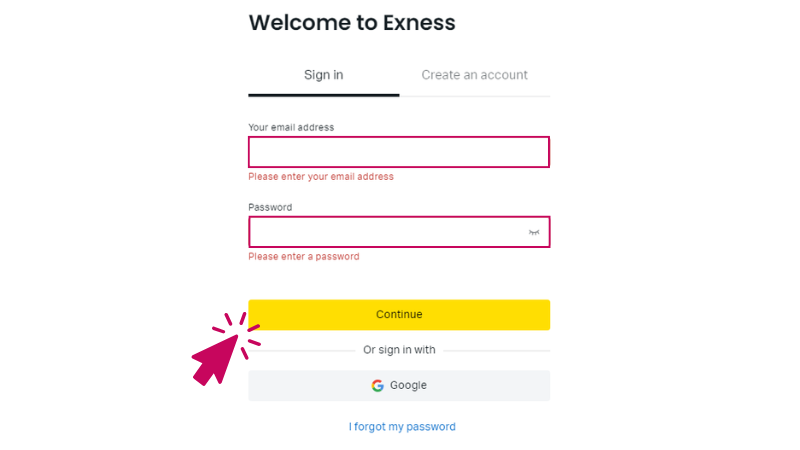
Task: Click the Password field label
Action: coord(270,207)
